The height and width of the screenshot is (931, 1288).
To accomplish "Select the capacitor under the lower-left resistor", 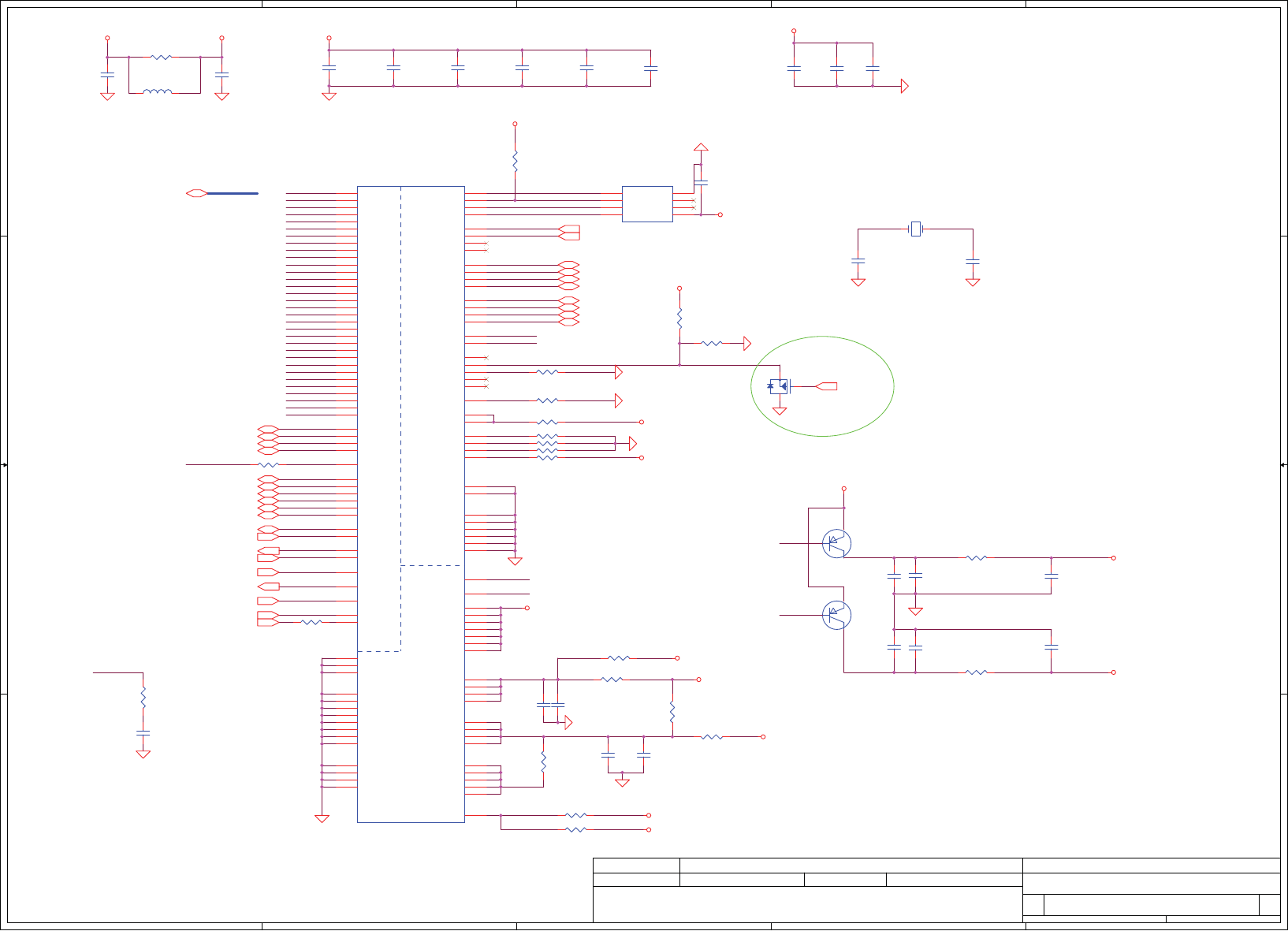I will pyautogui.click(x=143, y=733).
